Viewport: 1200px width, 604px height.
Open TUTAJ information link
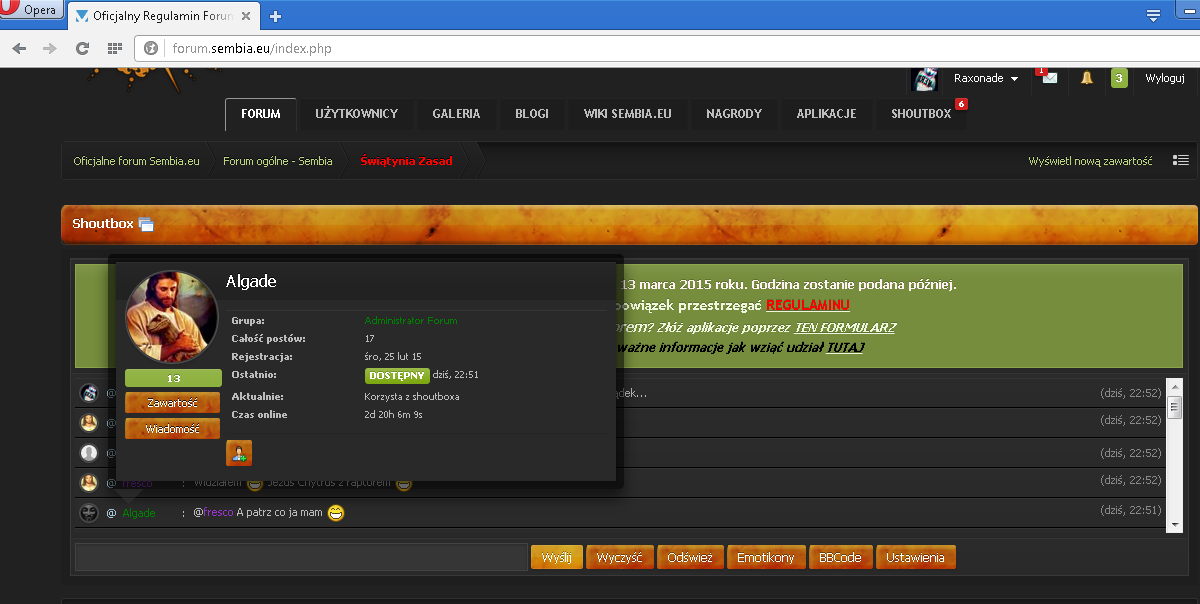click(845, 348)
